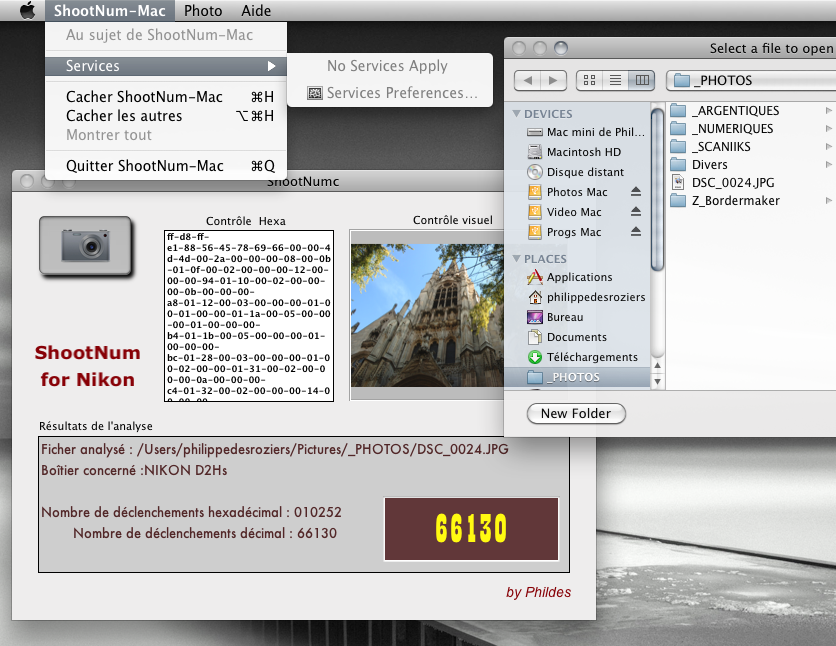Select _PHOTOS in the Places sidebar
The width and height of the screenshot is (836, 646).
pyautogui.click(x=577, y=377)
